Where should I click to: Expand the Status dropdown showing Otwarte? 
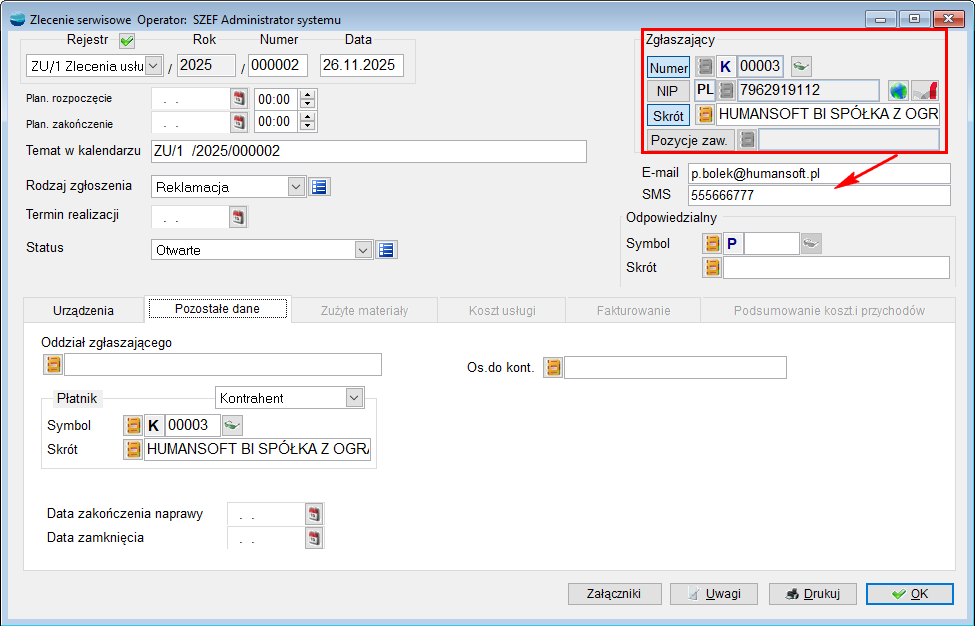point(364,250)
